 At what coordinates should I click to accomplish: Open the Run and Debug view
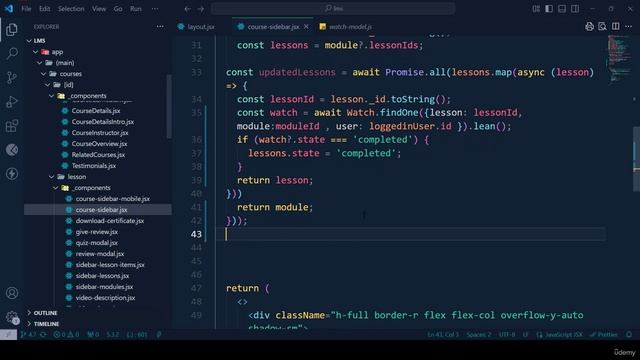point(12,102)
